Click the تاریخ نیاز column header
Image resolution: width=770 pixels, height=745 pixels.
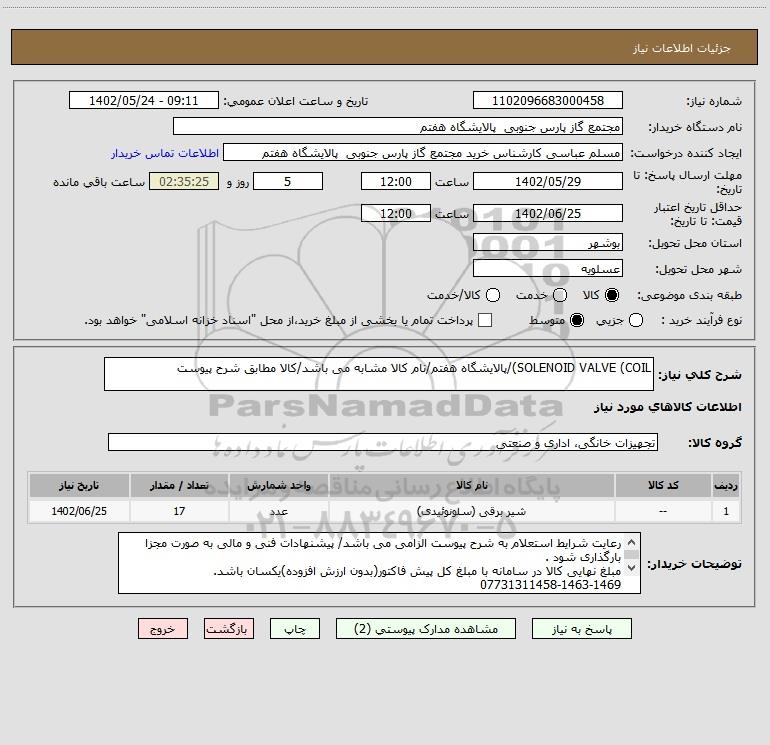click(x=79, y=485)
